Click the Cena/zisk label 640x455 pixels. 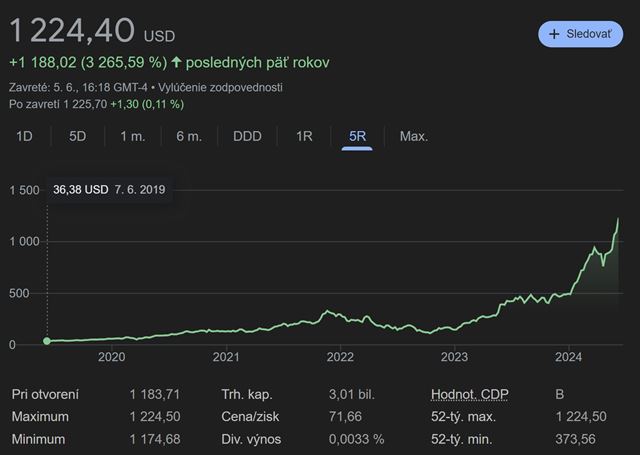click(x=250, y=417)
